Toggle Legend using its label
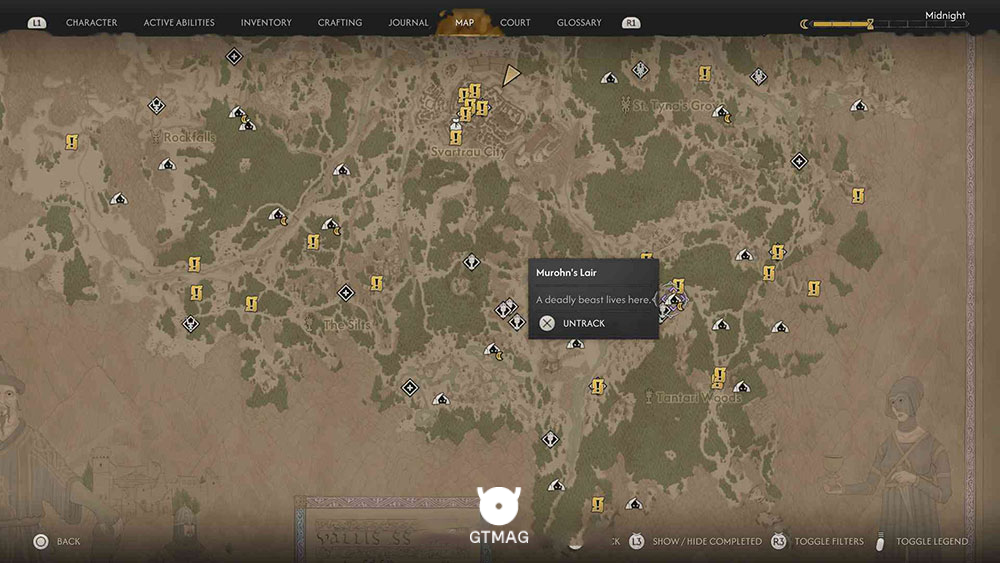 (x=932, y=541)
